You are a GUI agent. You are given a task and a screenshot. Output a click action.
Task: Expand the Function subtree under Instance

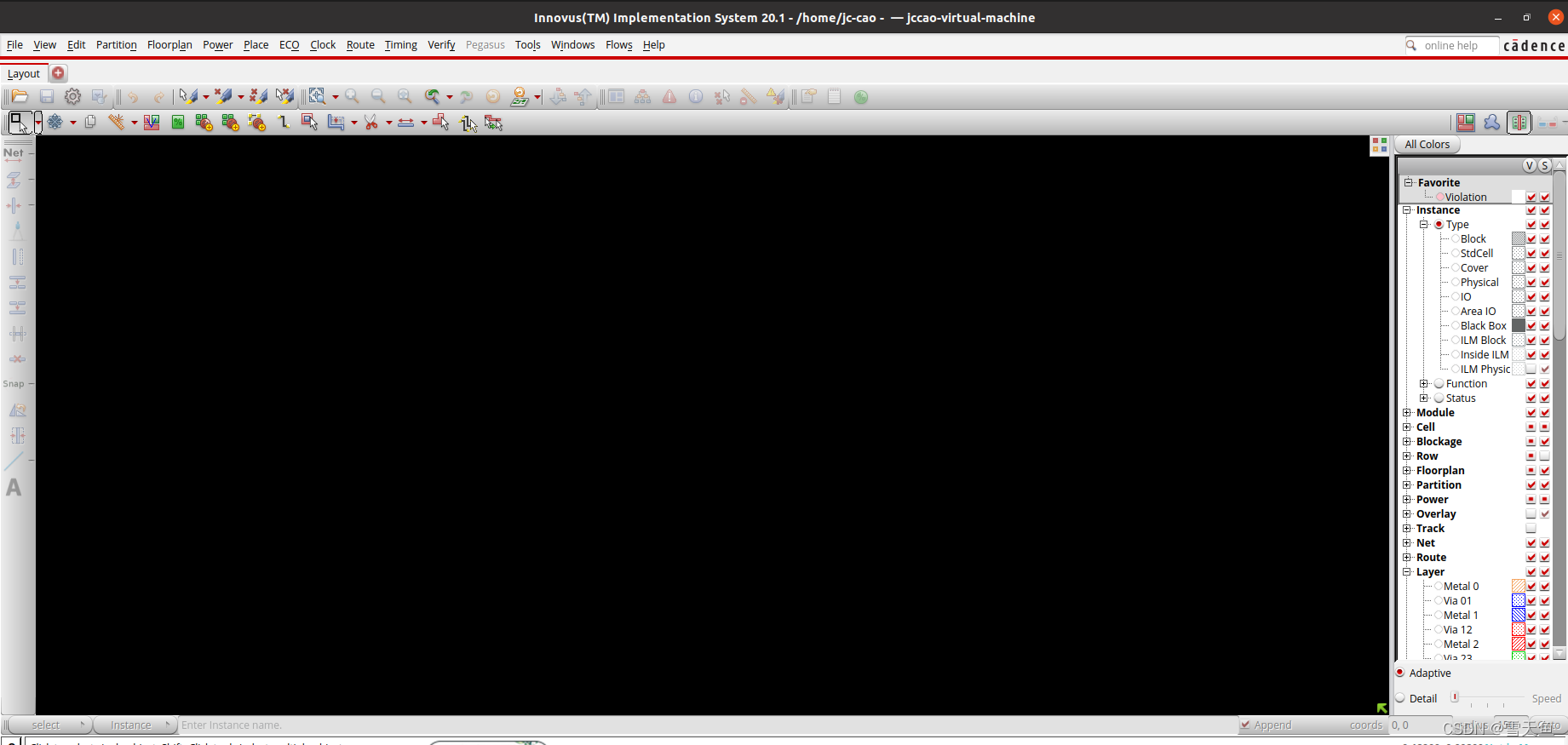coord(1423,384)
